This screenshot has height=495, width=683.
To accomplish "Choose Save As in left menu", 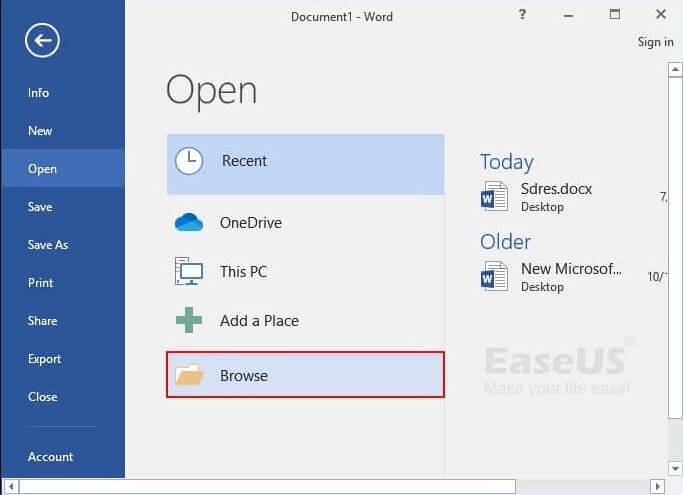I will (48, 245).
